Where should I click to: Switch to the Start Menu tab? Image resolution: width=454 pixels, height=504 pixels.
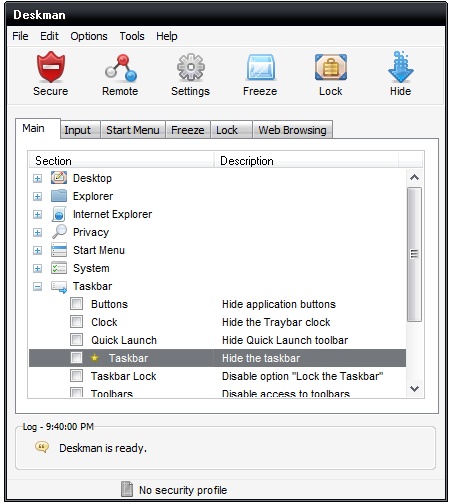133,130
